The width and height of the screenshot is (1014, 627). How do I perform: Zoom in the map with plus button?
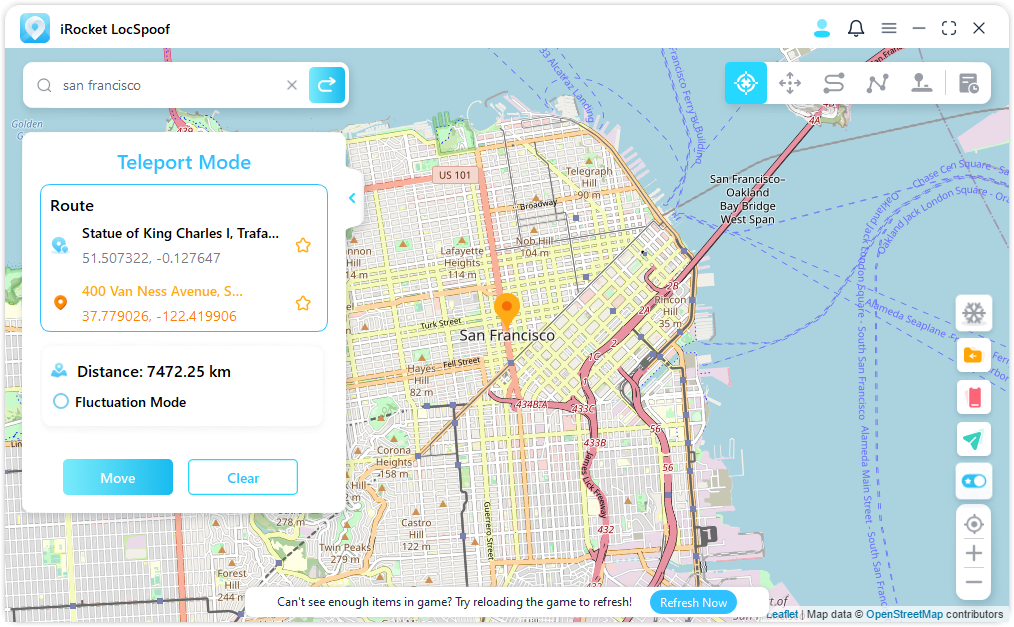click(973, 553)
